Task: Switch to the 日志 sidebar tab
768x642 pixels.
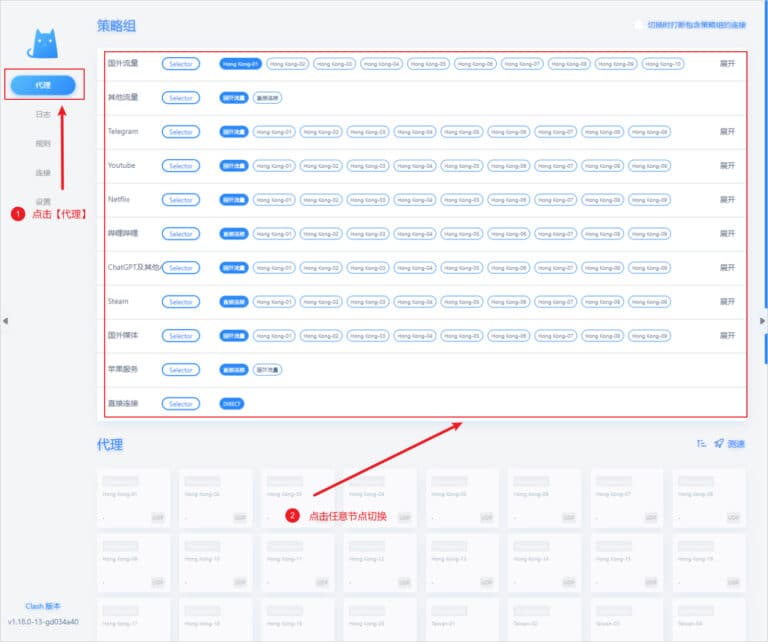Action: [43, 115]
